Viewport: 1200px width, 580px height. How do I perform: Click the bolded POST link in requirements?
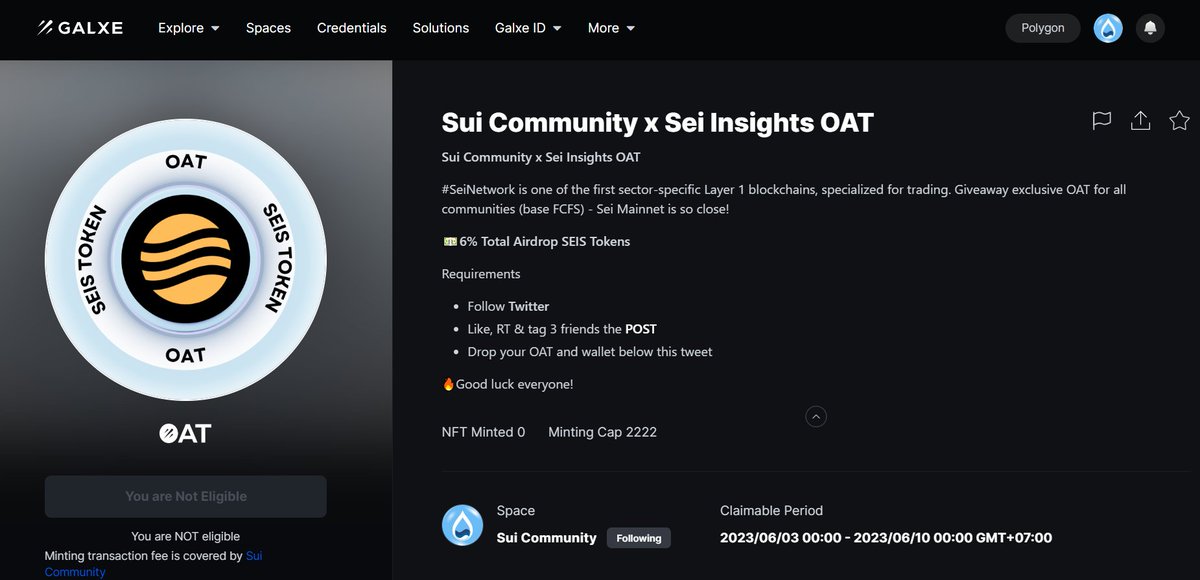point(641,328)
